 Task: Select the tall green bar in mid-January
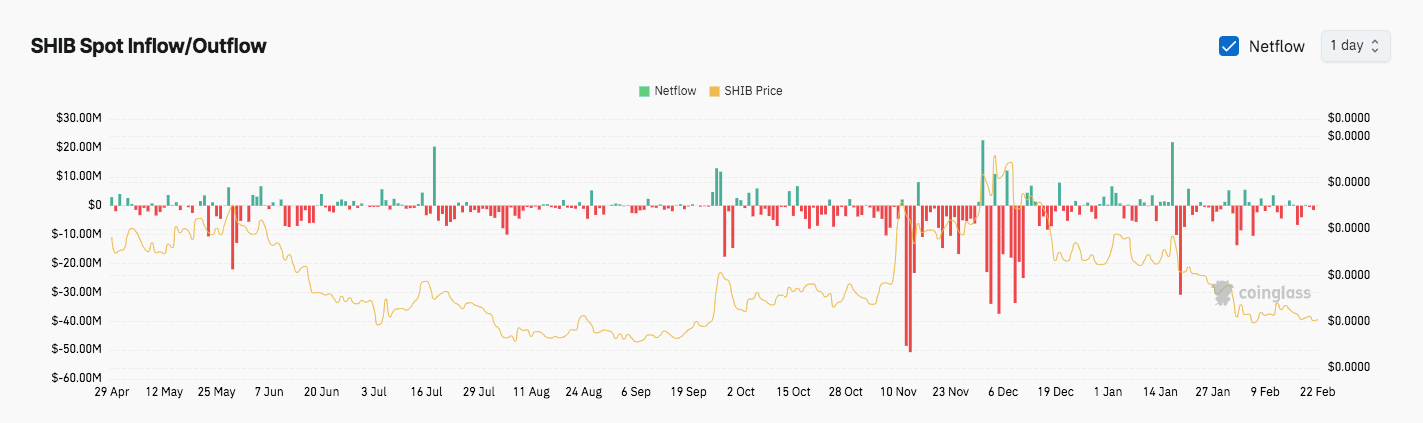point(1172,174)
